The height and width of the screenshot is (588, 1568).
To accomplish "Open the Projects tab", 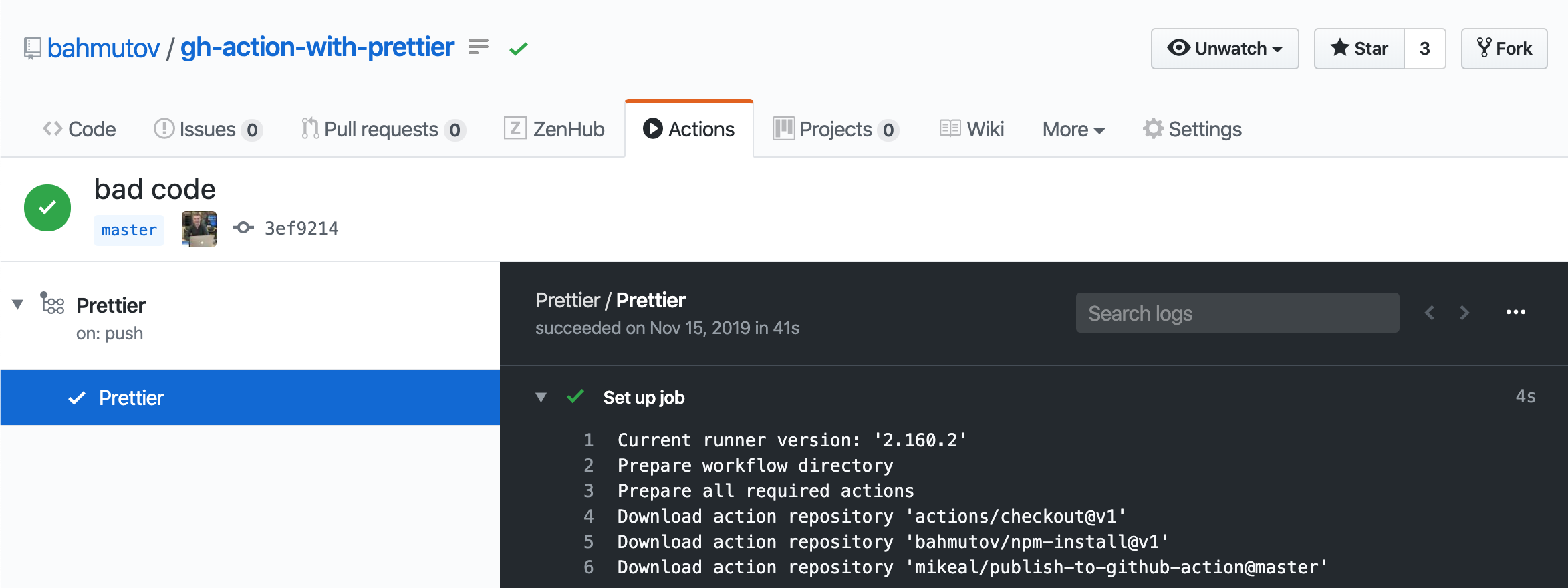I will tap(835, 129).
